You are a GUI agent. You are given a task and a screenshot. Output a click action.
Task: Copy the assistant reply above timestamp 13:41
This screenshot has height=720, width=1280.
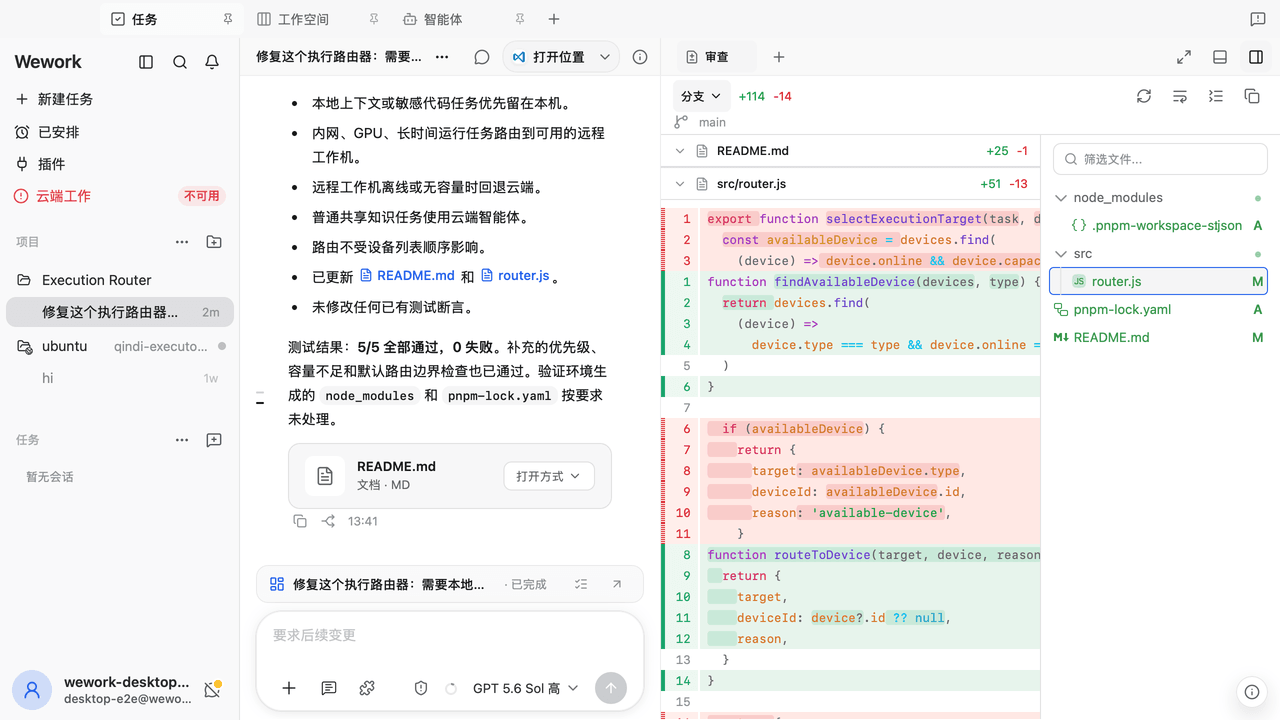[x=300, y=521]
